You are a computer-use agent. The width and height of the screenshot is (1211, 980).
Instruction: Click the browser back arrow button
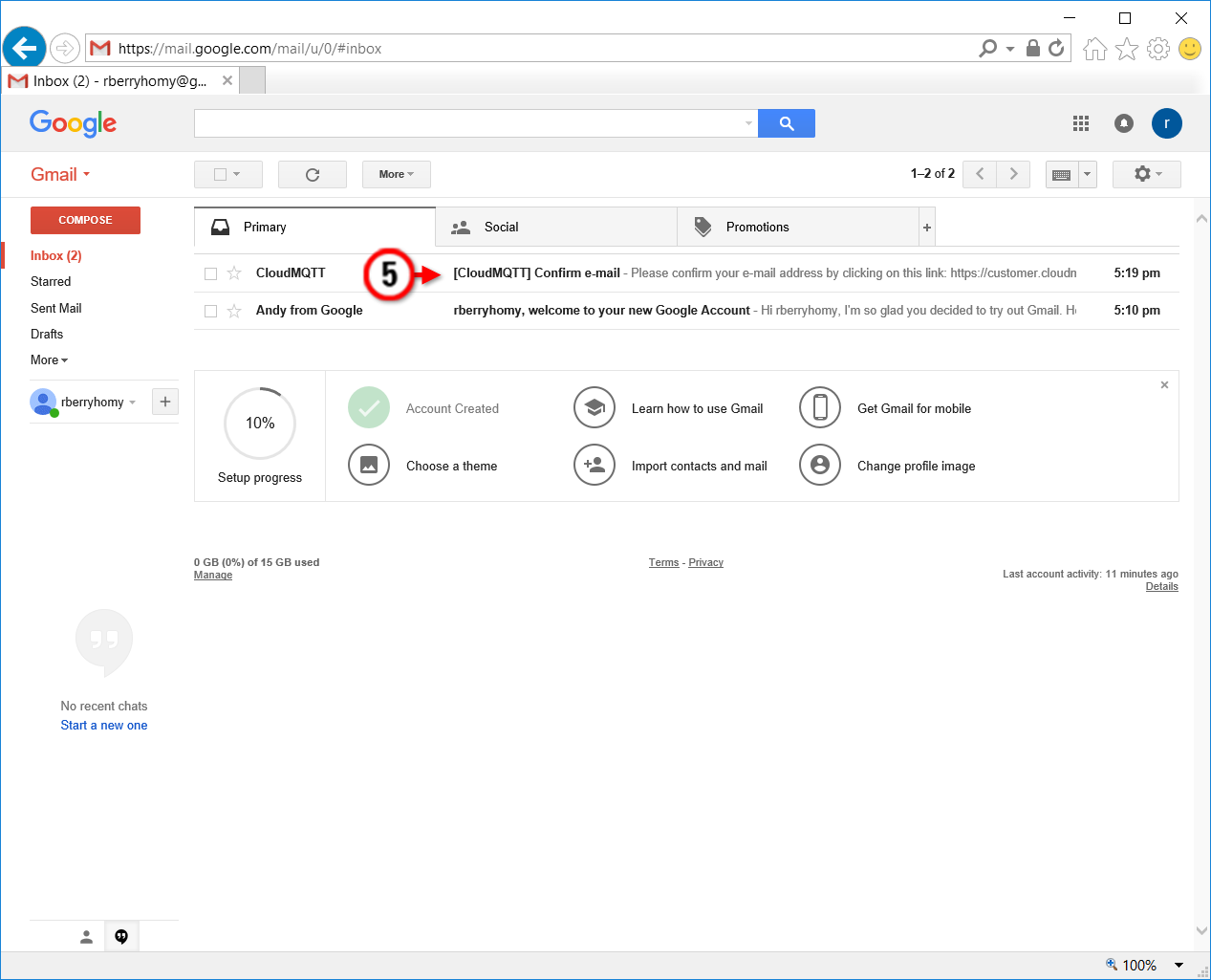[24, 47]
